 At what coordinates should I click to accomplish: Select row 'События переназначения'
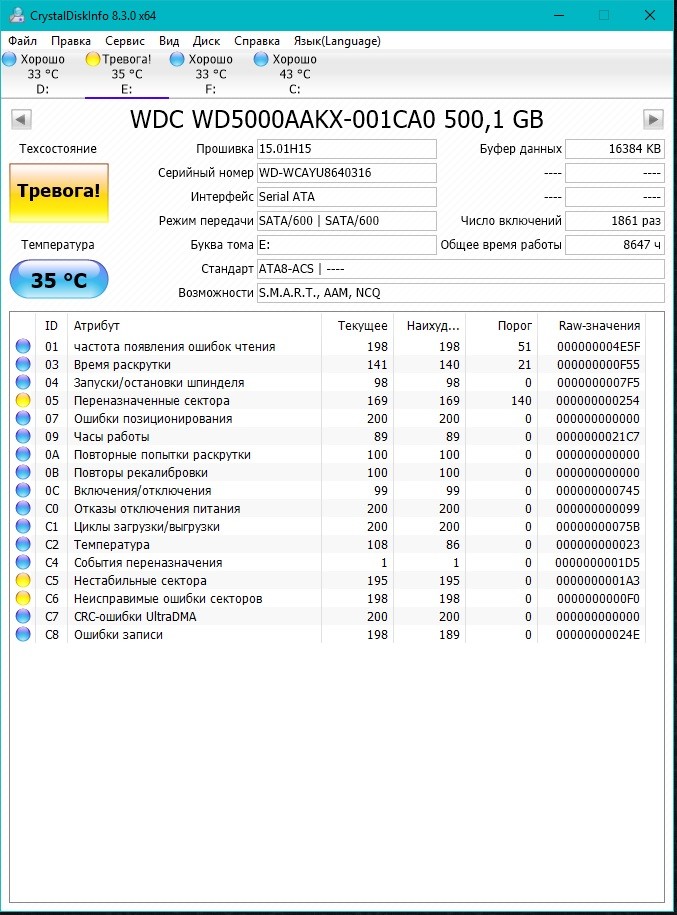pos(328,562)
